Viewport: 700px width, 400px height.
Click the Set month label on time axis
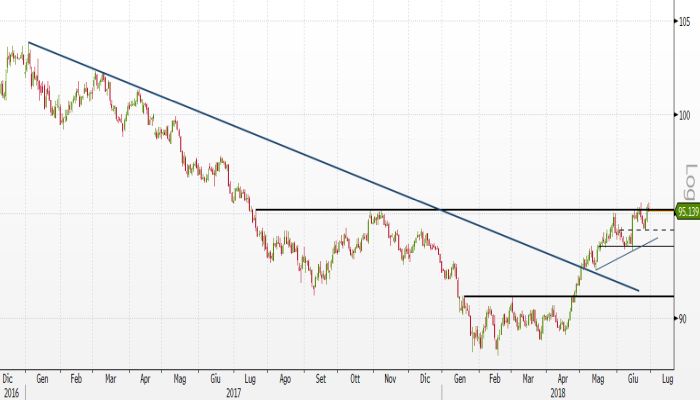(320, 379)
